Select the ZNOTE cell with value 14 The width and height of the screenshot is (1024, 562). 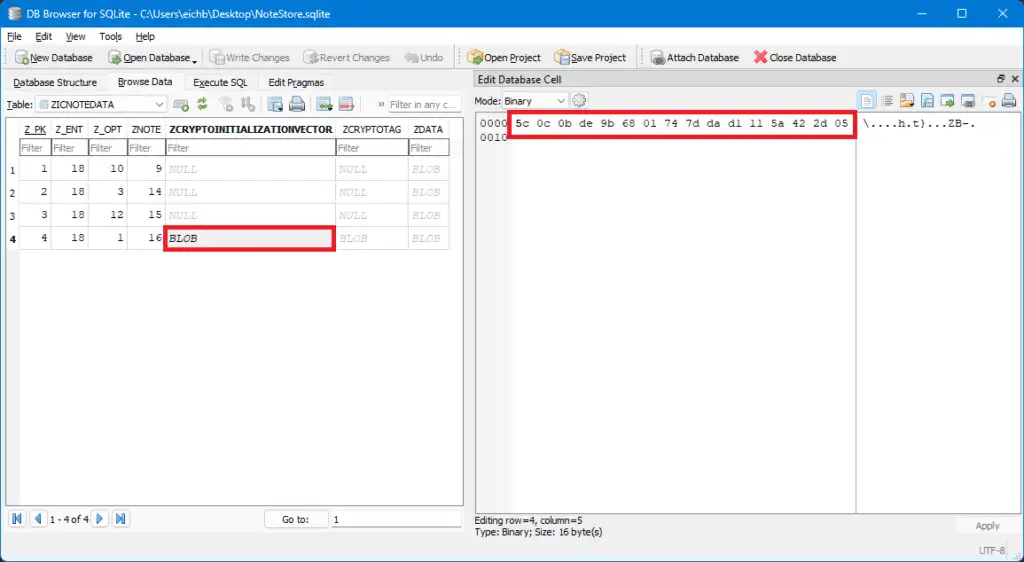point(146,192)
